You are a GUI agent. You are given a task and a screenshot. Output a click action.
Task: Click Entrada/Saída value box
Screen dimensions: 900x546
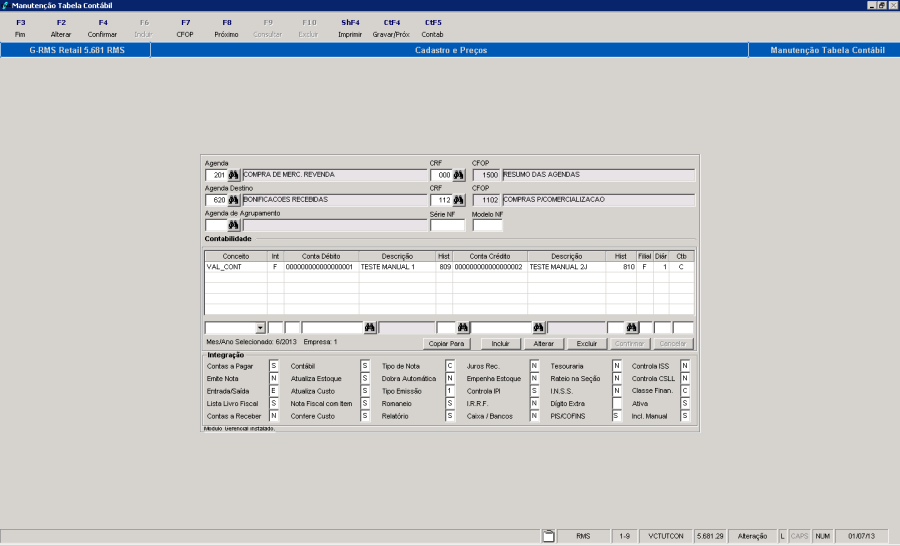pyautogui.click(x=274, y=391)
